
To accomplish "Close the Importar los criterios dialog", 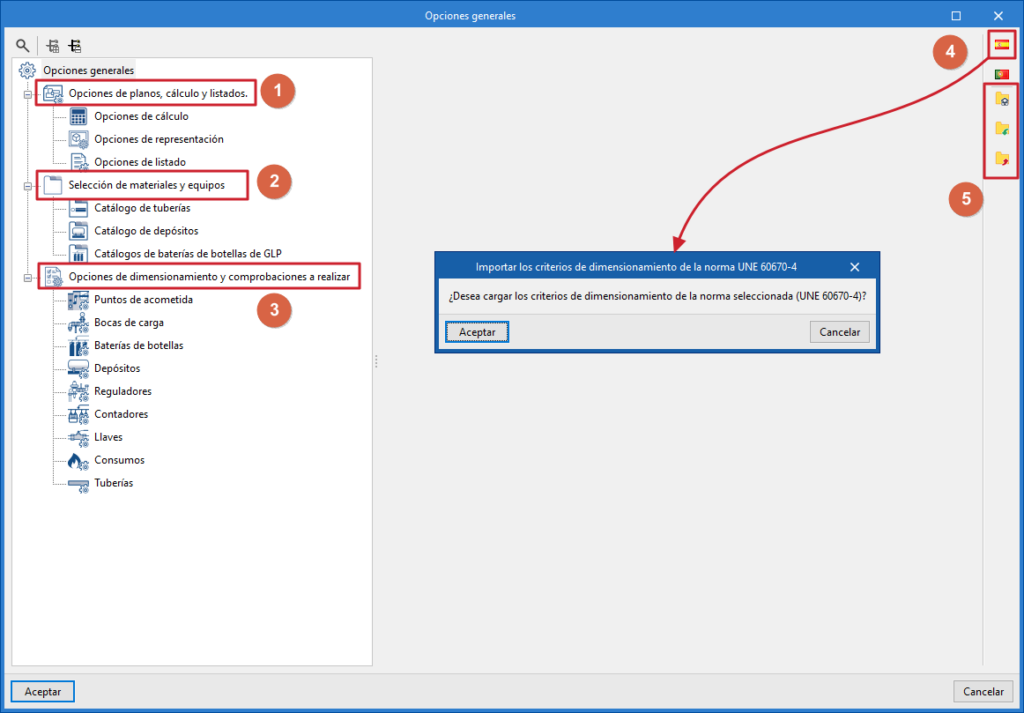I will pos(854,267).
